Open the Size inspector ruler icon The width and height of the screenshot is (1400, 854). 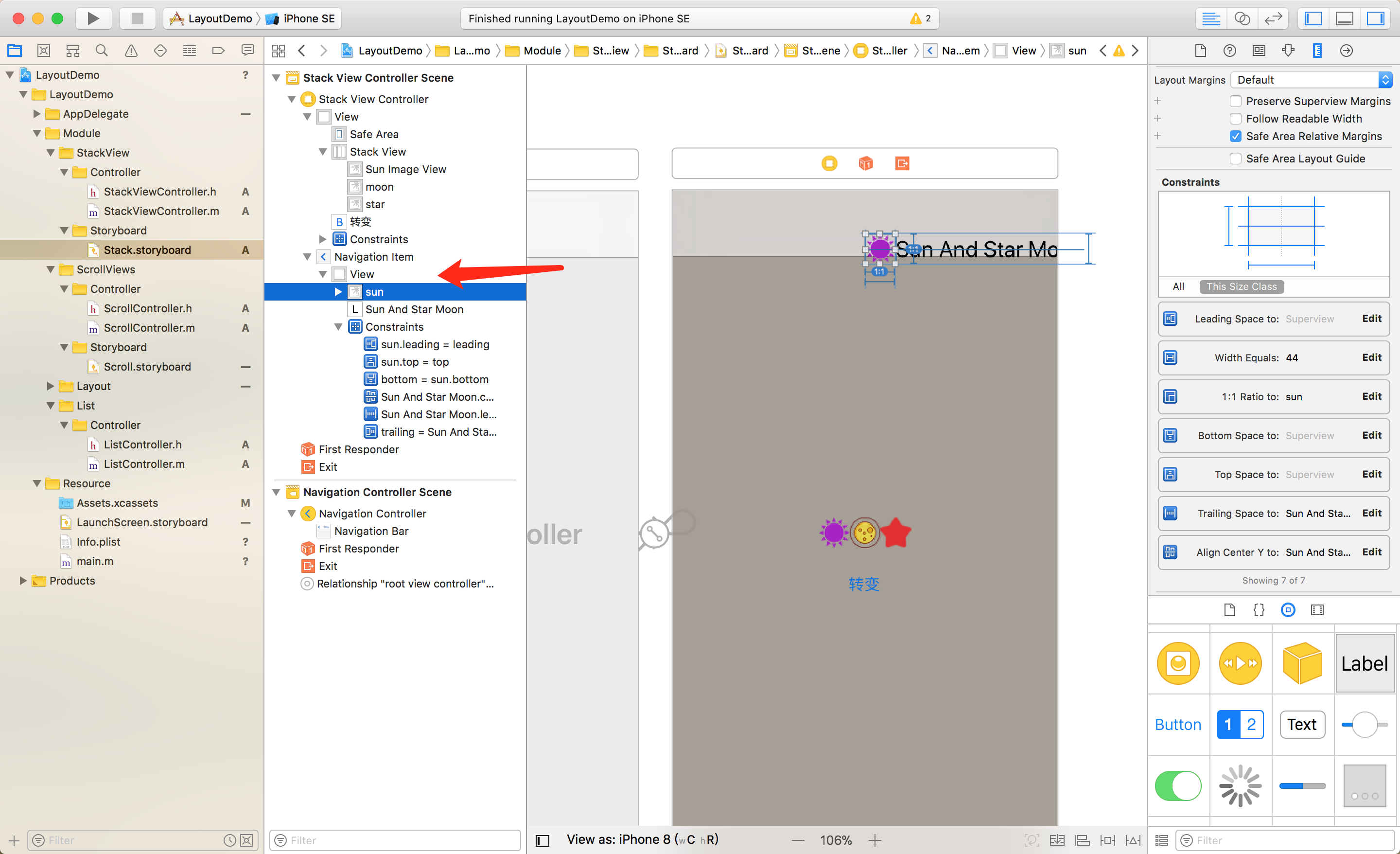1317,51
